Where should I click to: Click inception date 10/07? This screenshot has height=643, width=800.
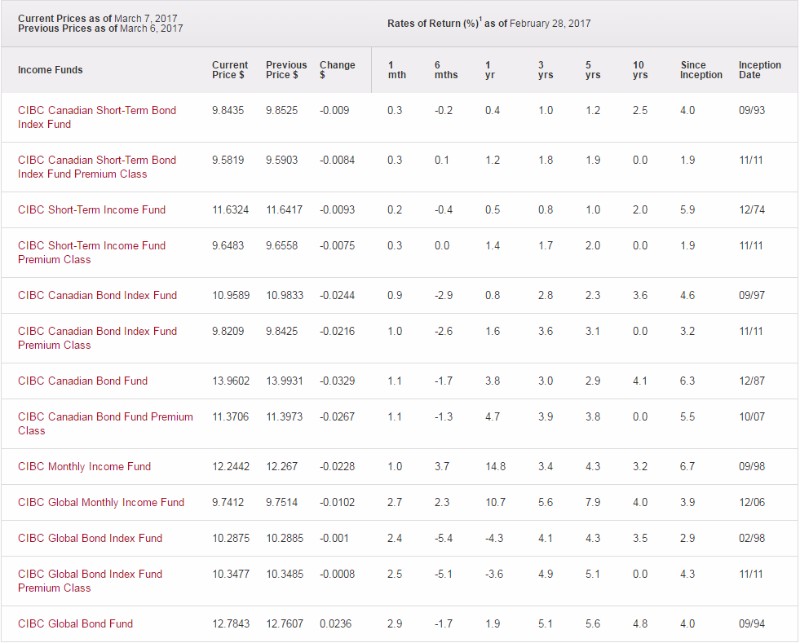click(x=752, y=417)
